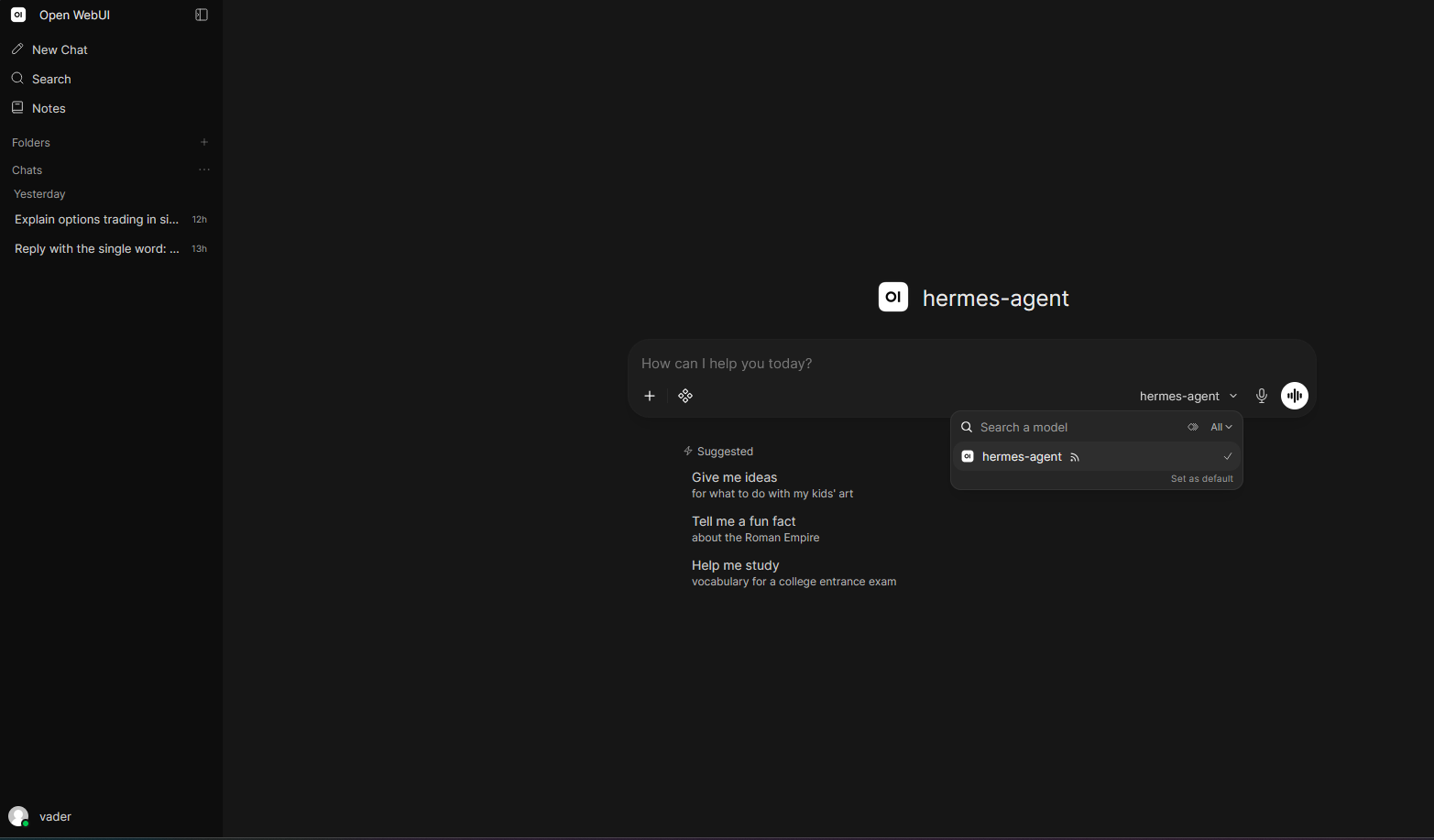Screen dimensions: 1434x840
Task: Click the '12h' timestamp
Action: (x=200, y=220)
